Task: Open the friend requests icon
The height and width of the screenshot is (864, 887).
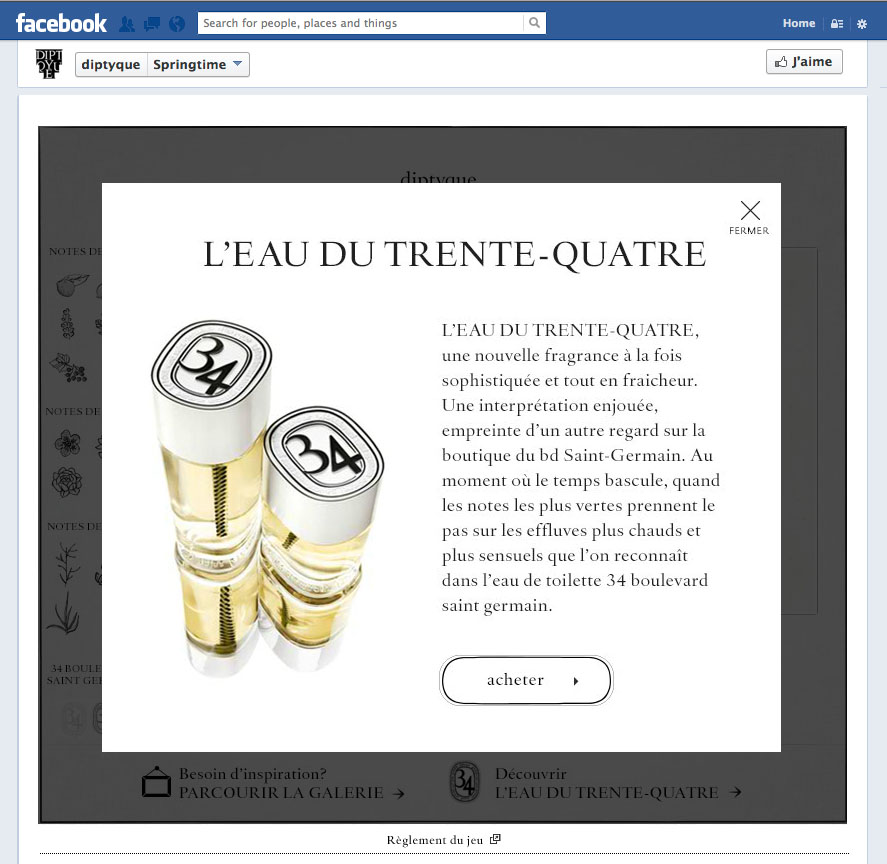Action: pyautogui.click(x=127, y=24)
